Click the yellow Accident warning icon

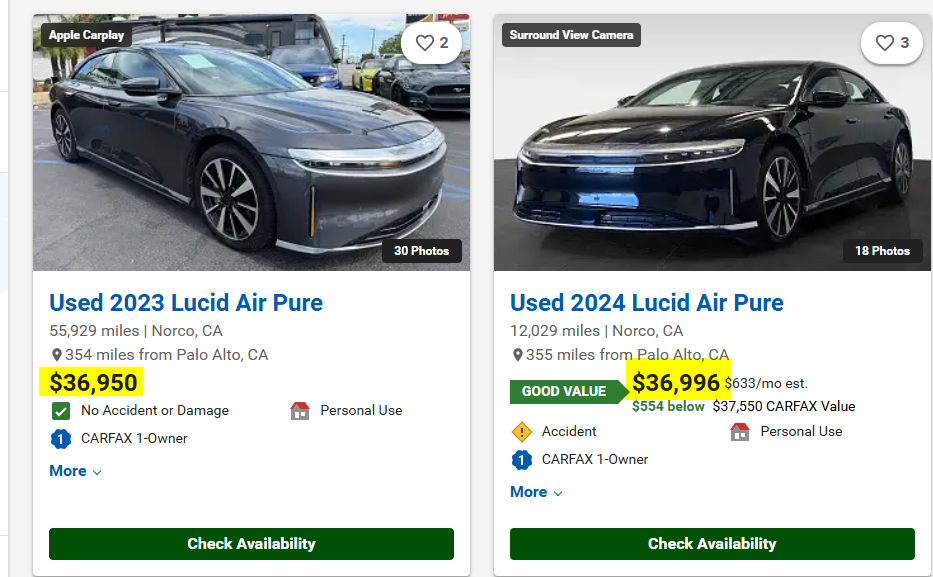pos(521,431)
